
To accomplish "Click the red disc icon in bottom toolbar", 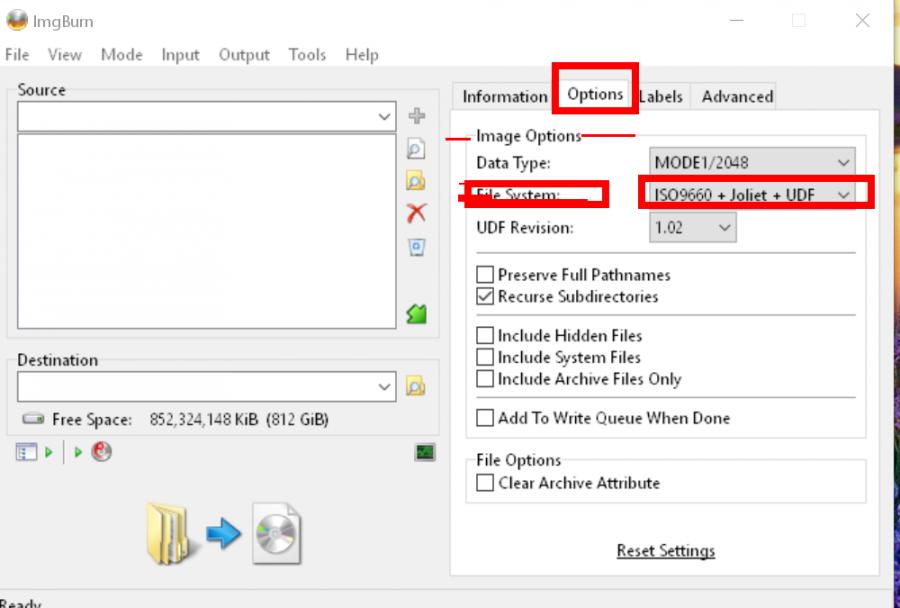I will pos(102,452).
